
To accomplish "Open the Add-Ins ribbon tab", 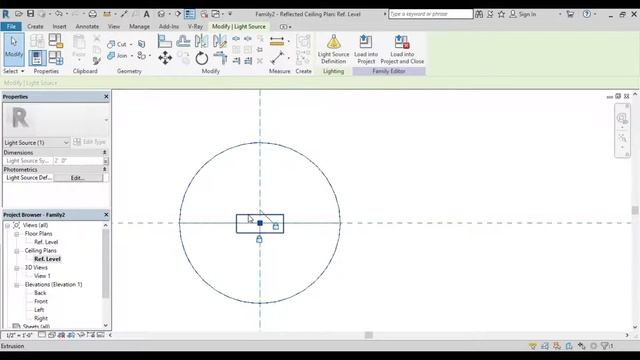I will click(169, 27).
